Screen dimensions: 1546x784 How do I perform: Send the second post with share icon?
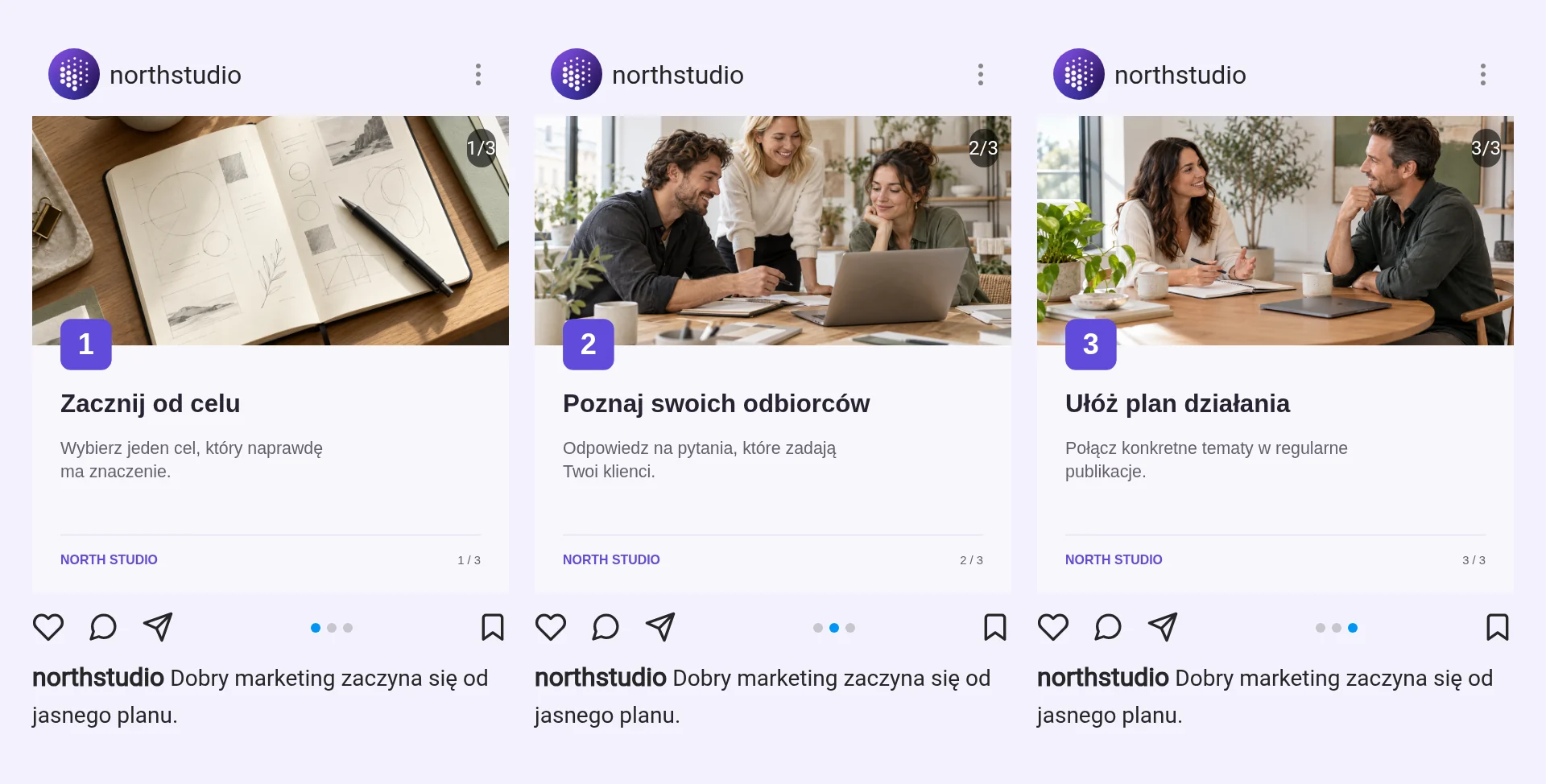tap(660, 627)
